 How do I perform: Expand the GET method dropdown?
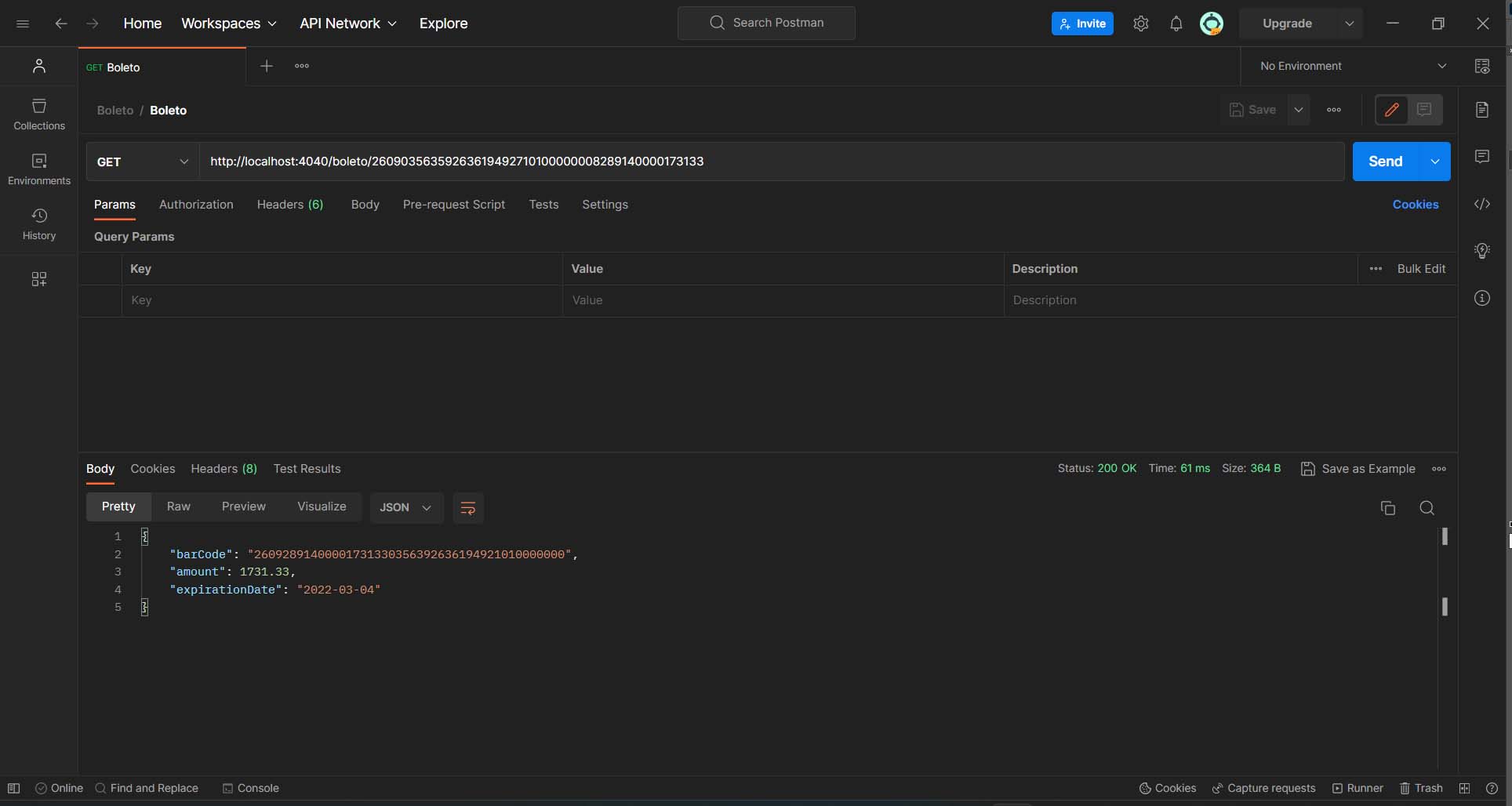[x=143, y=162]
